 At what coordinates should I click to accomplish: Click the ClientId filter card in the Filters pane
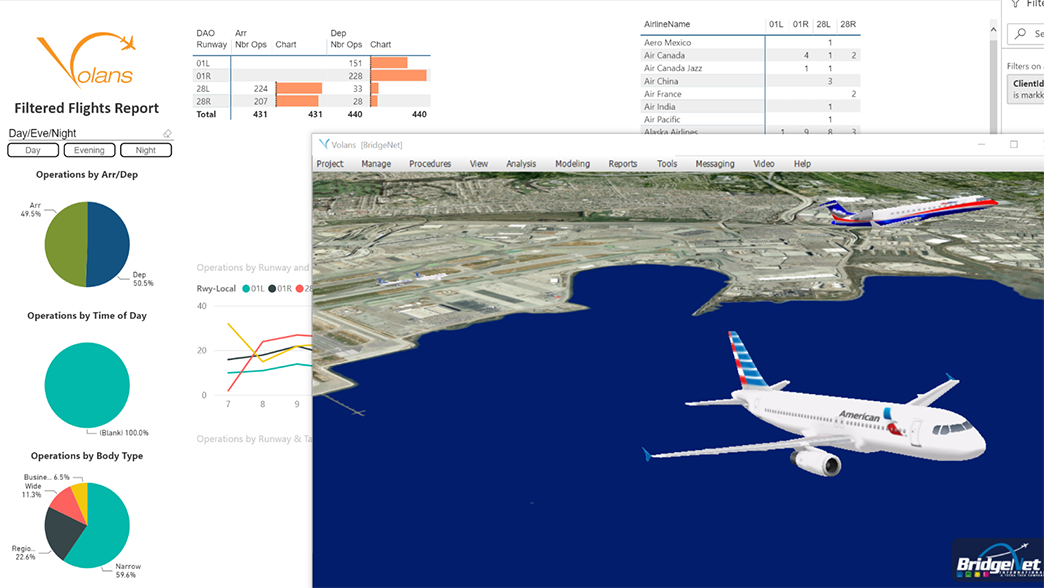click(1025, 89)
